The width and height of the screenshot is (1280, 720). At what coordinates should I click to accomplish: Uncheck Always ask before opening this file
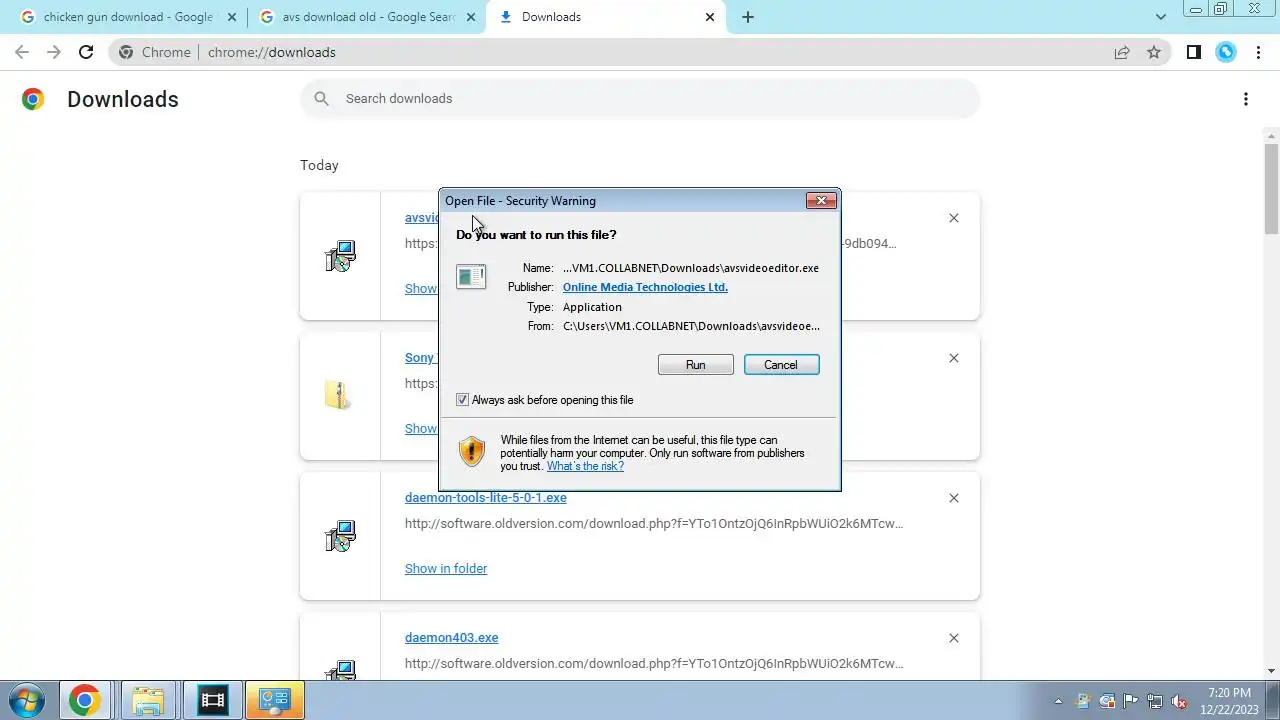462,400
